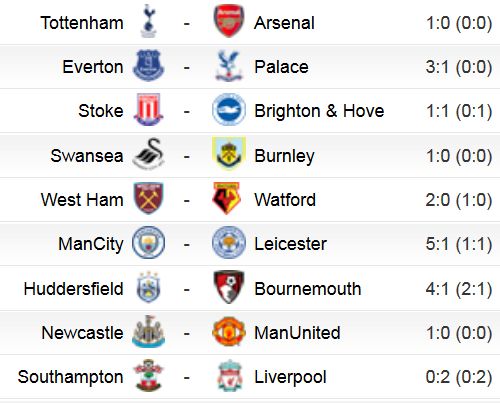
Task: Open the Southampton team name link
Action: click(70, 377)
